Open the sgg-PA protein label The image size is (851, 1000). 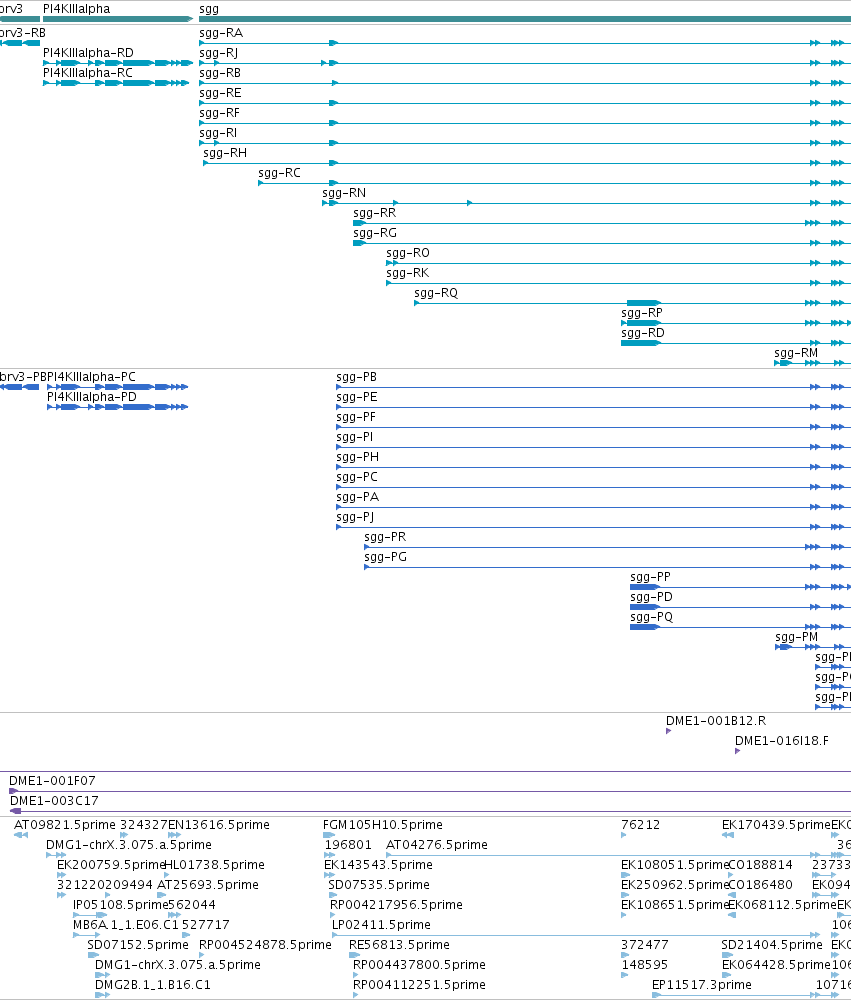pos(357,497)
